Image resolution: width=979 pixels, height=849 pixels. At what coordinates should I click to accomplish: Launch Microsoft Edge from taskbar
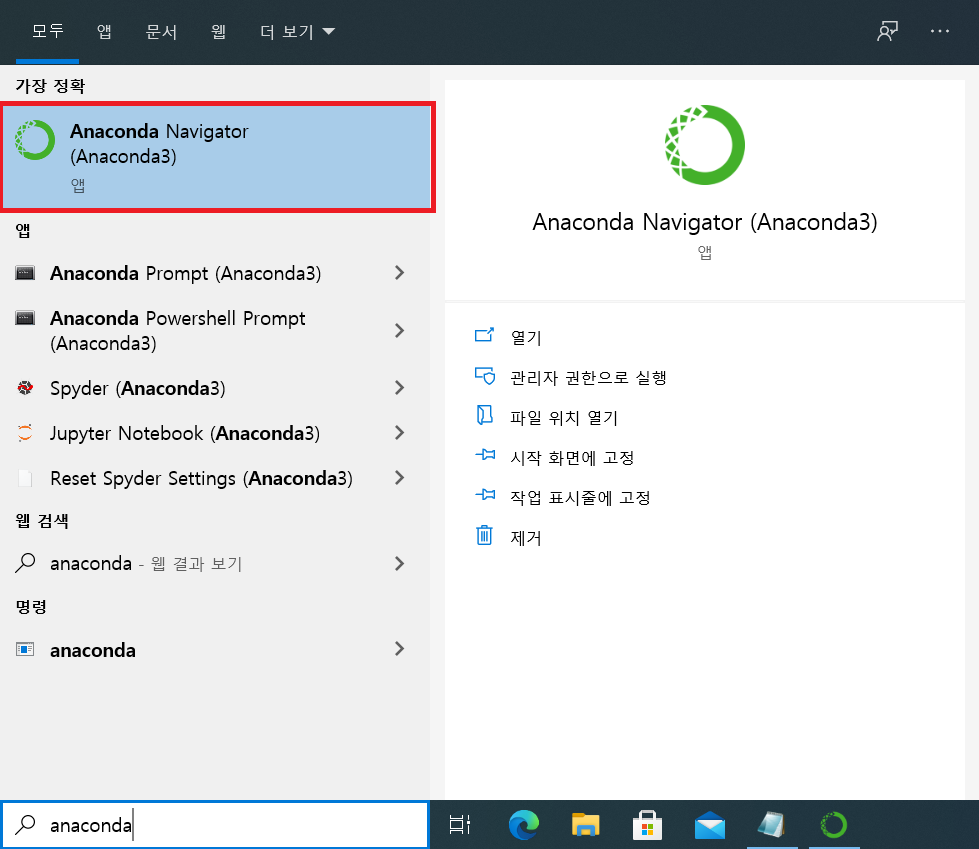pyautogui.click(x=523, y=825)
